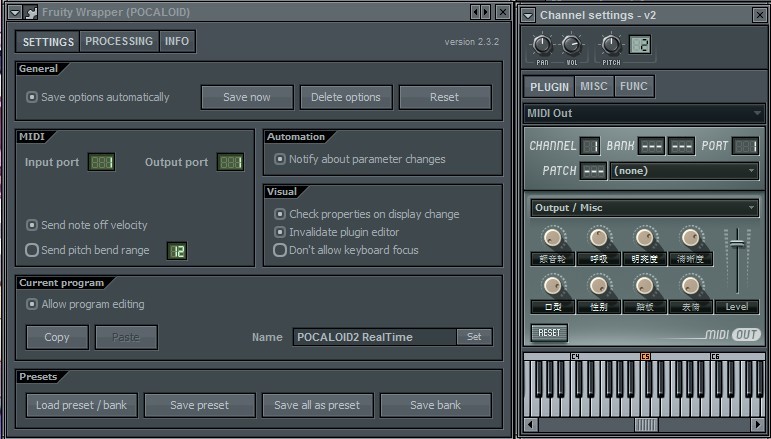Viewport: 771px width, 439px height.
Task: Select the FUNC tab in Channel settings
Action: 633,87
